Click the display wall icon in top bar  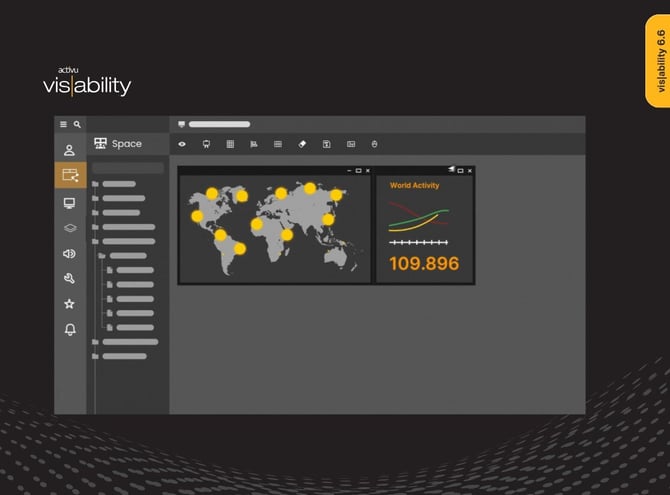tap(182, 124)
